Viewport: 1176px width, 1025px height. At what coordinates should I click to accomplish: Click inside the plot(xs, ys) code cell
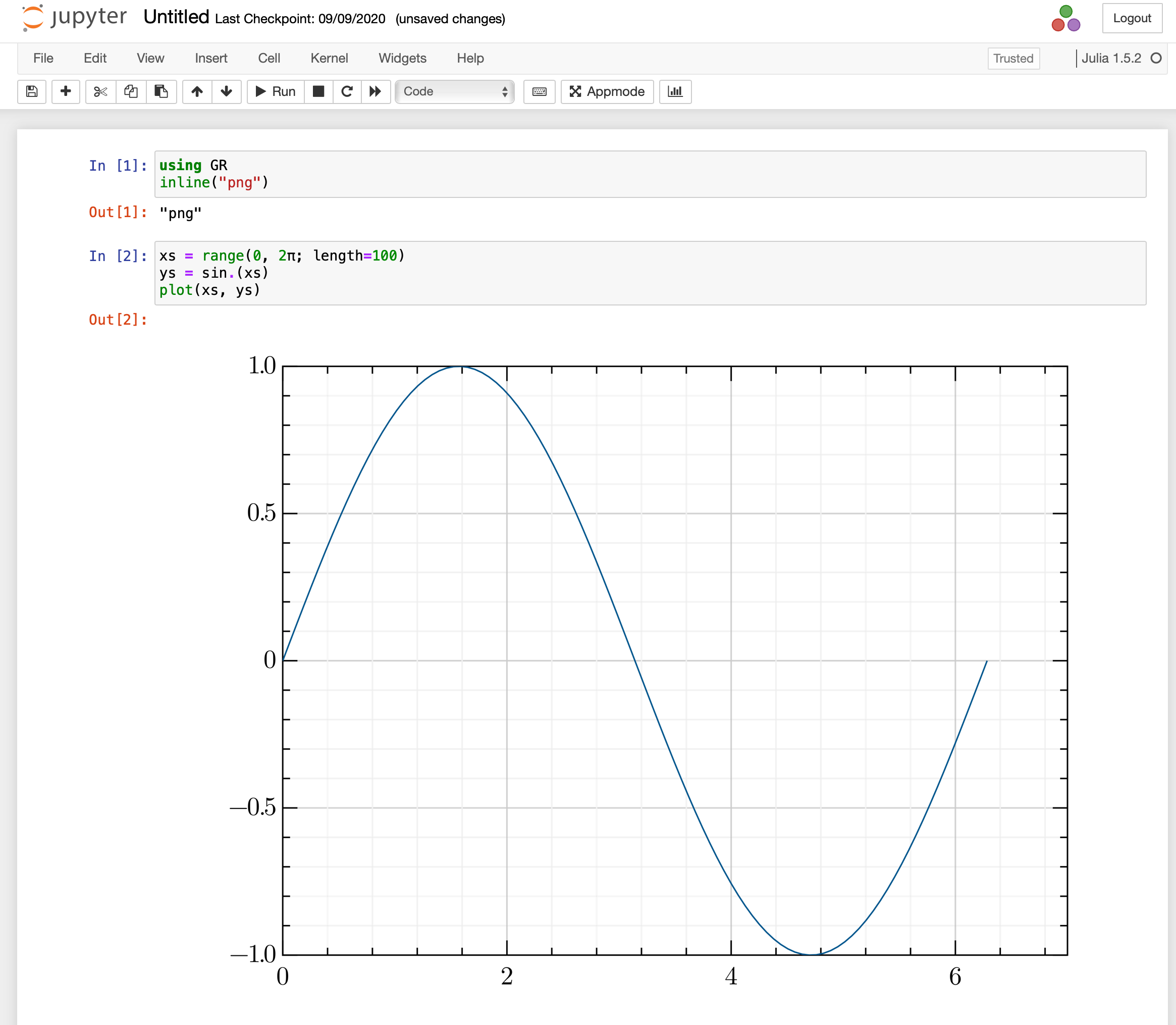click(x=629, y=273)
